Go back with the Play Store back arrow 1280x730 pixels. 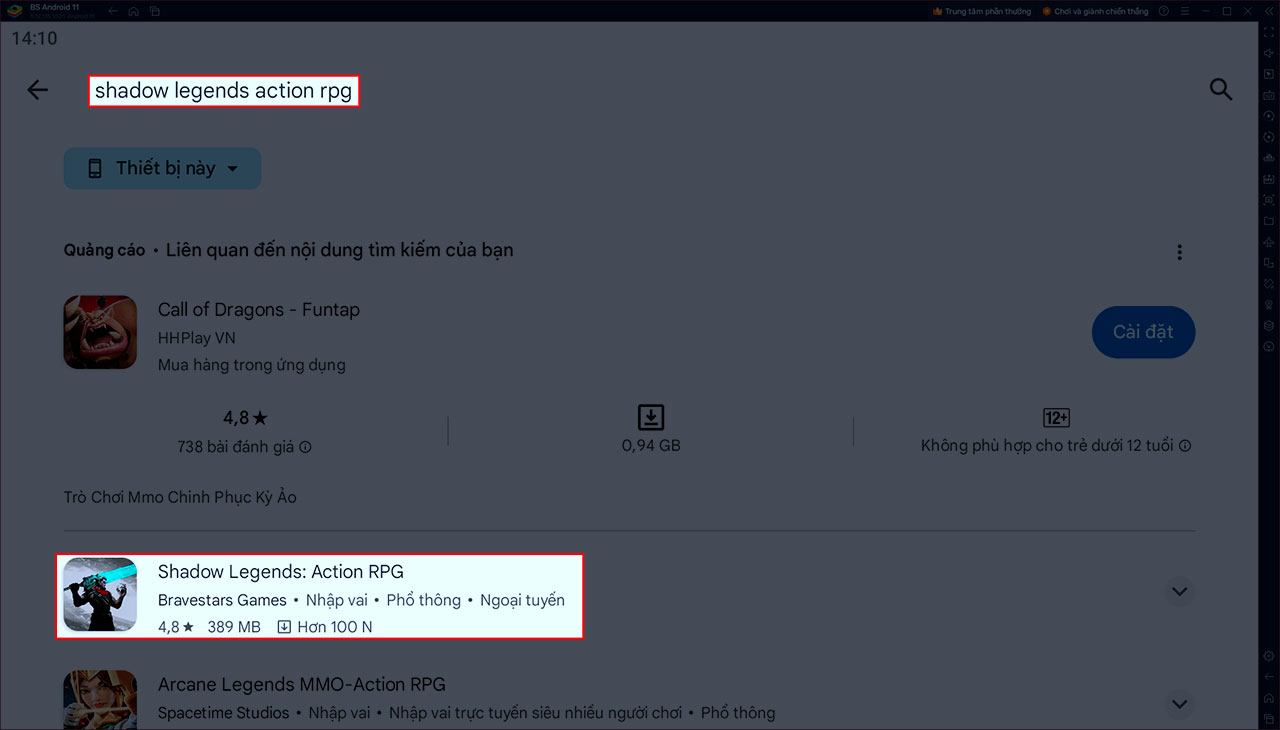(x=37, y=90)
